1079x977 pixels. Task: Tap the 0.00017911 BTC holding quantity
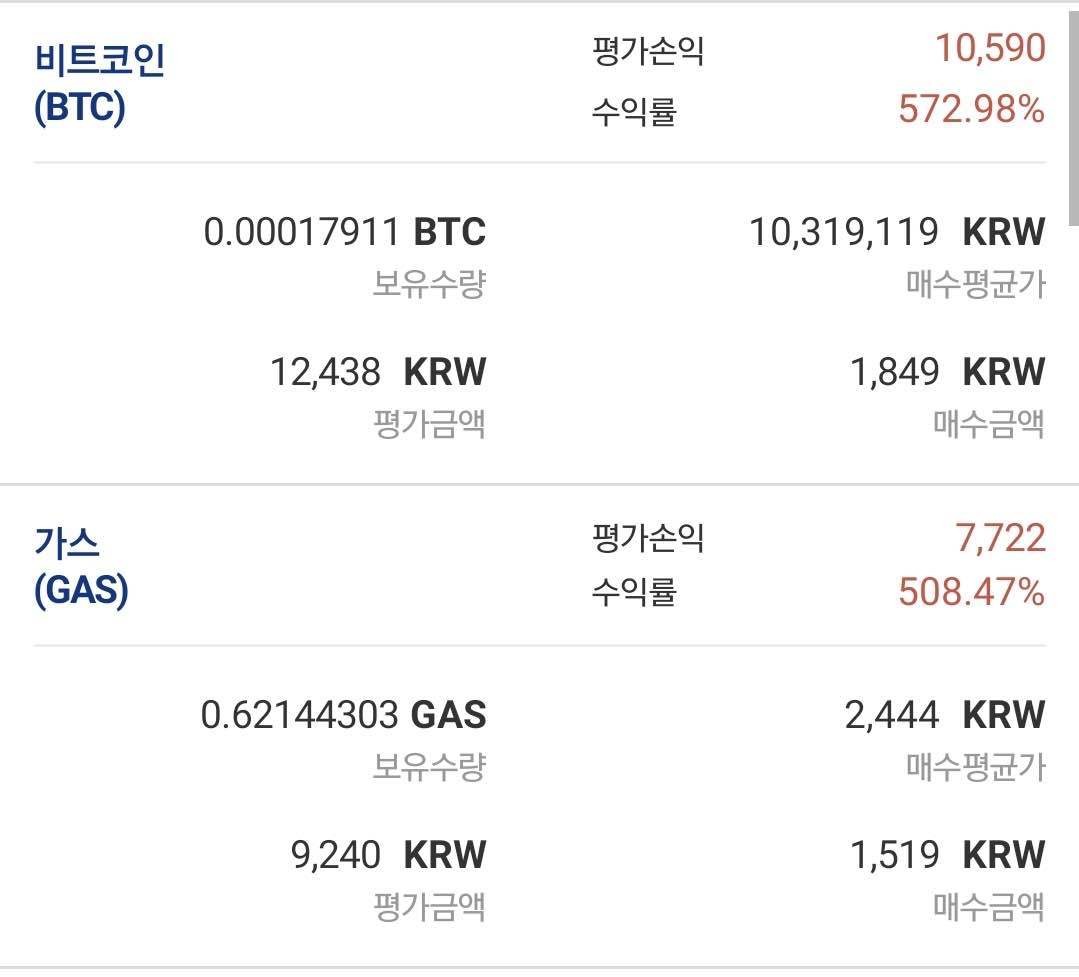344,232
